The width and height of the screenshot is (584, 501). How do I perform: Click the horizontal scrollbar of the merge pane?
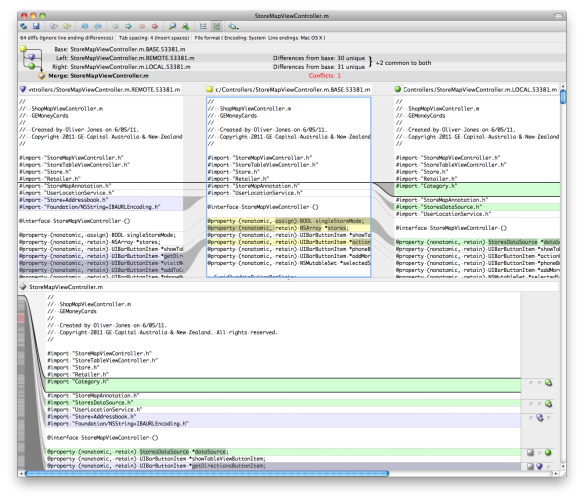coord(207,473)
